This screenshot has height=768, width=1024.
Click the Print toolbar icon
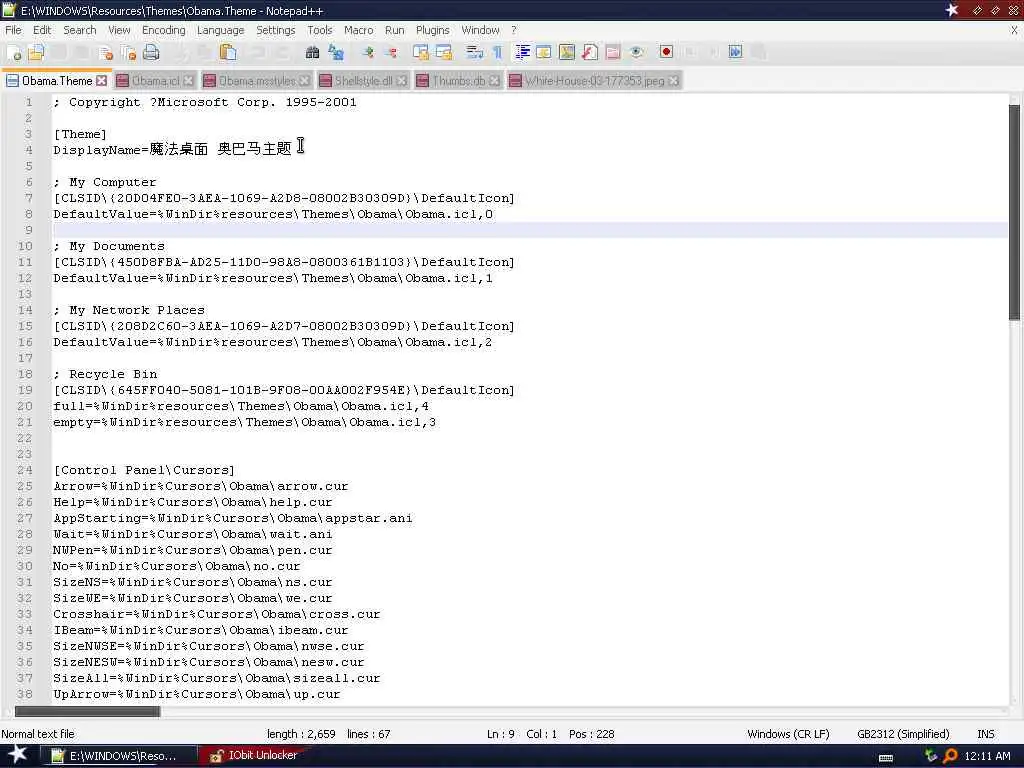tap(151, 52)
